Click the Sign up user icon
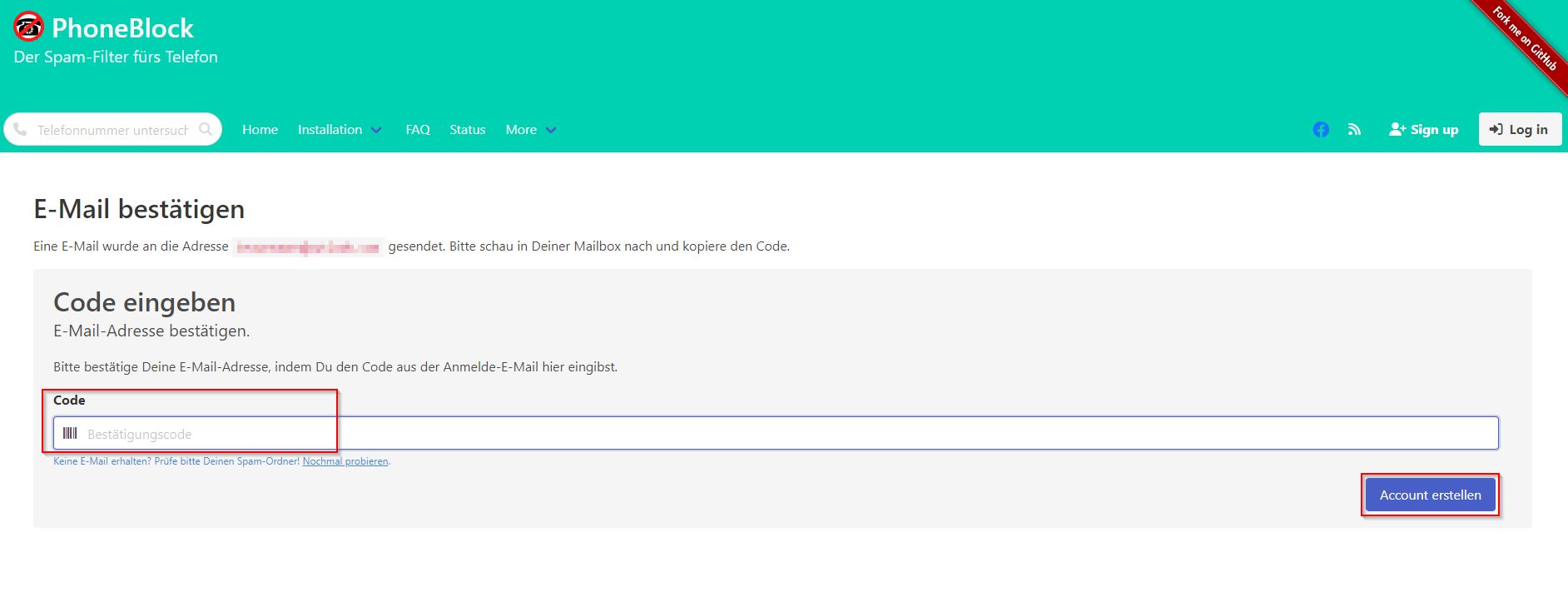Image resolution: width=1568 pixels, height=607 pixels. click(x=1397, y=130)
